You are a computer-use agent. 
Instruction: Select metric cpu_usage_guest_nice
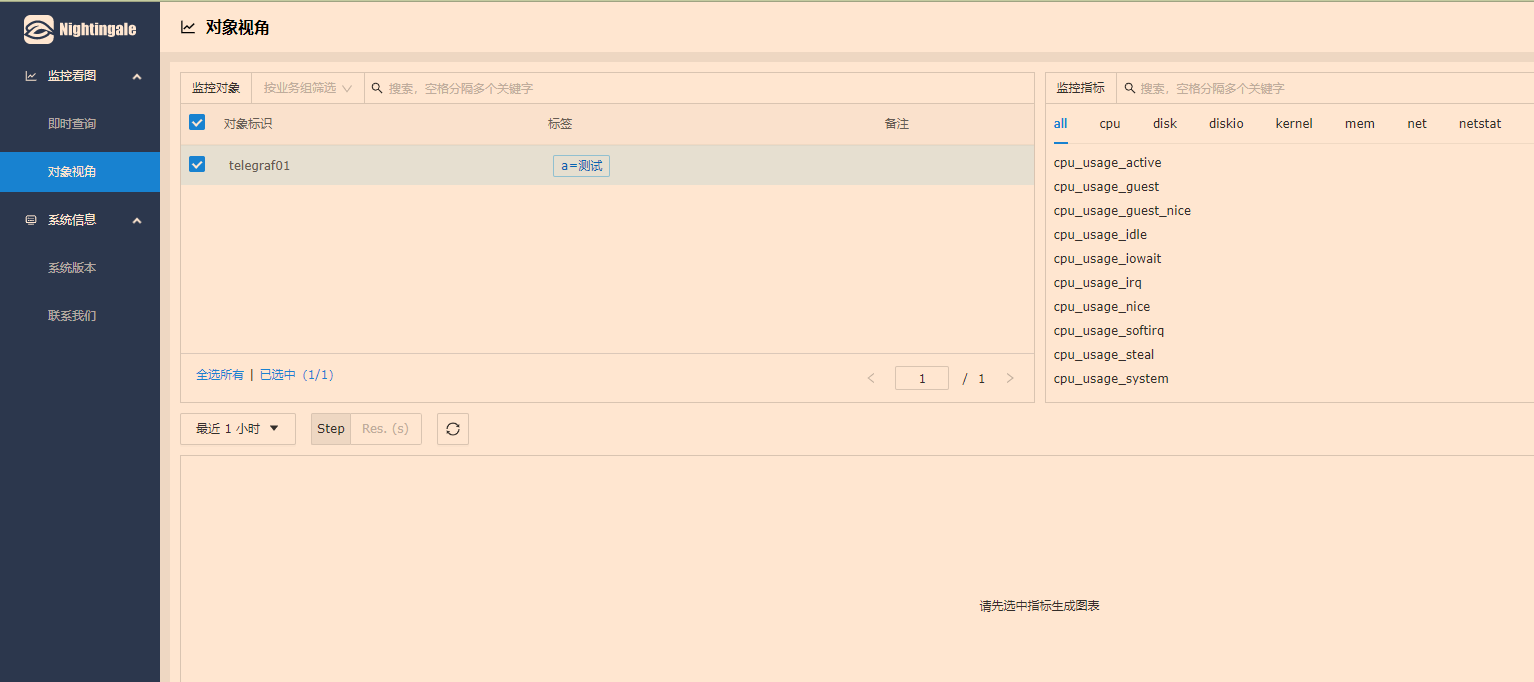pyautogui.click(x=1122, y=211)
